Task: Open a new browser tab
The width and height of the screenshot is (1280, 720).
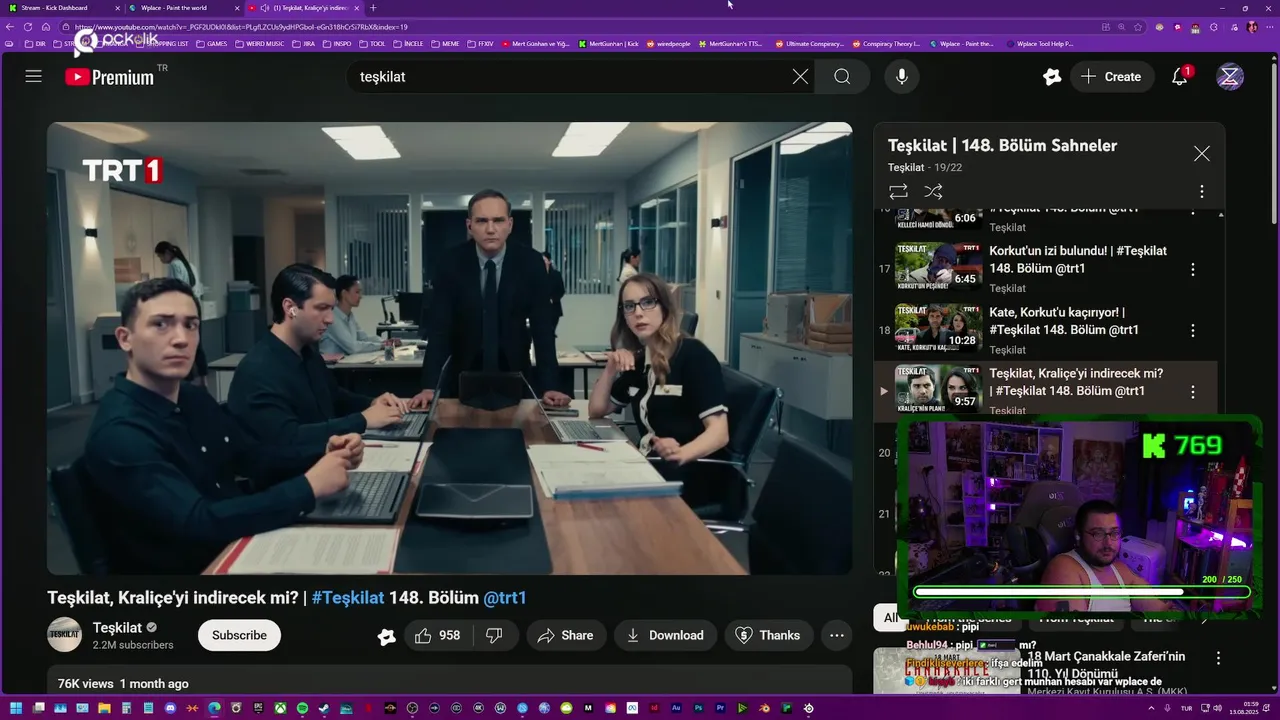Action: coord(373,8)
